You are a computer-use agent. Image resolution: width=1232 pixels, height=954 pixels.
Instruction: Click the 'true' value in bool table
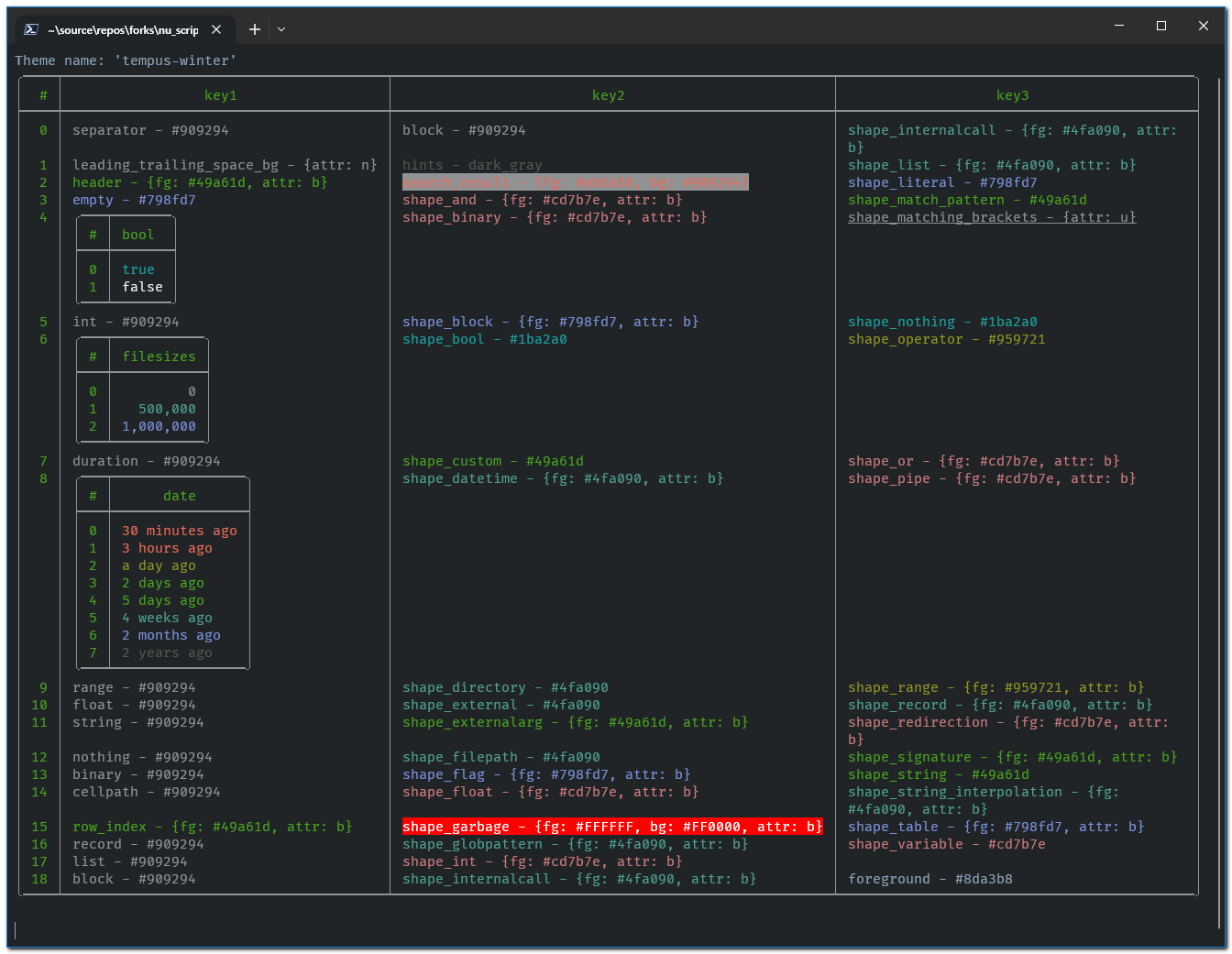point(138,269)
